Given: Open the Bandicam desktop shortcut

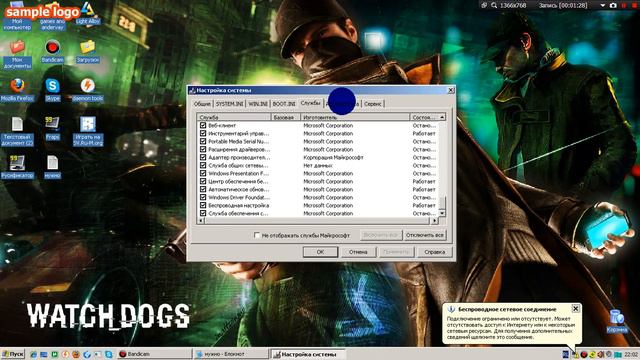Looking at the screenshot, I should (52, 51).
